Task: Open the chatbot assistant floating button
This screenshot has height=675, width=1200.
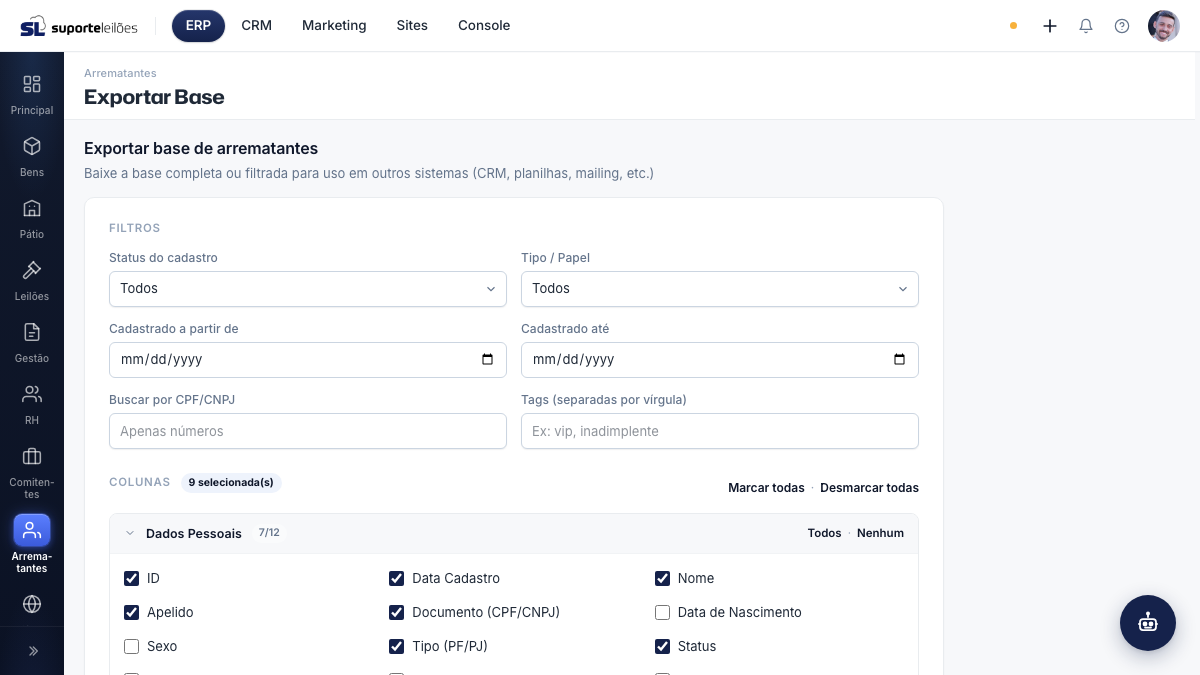Action: 1148,623
